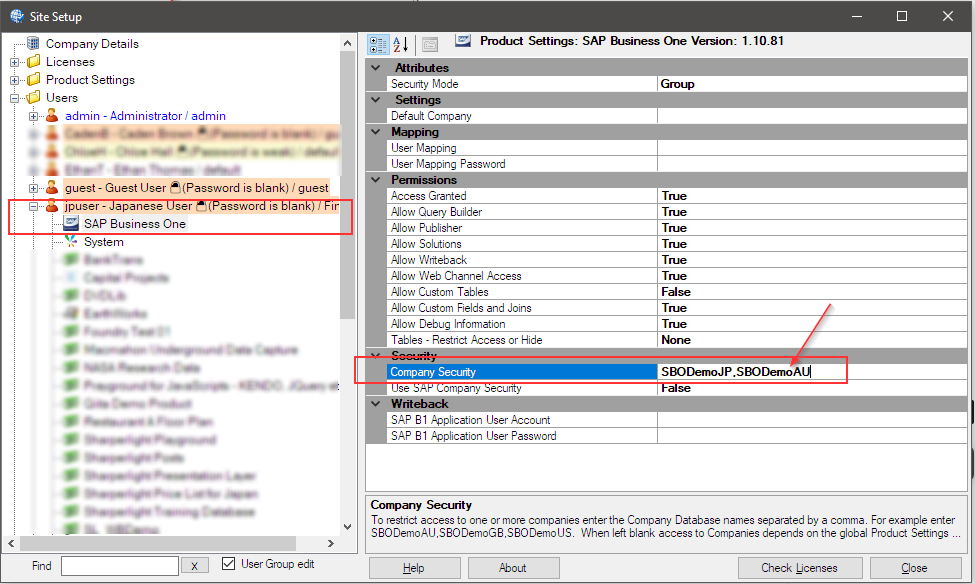
Task: Click the tree's vertical scrollbar down arrow
Action: [348, 527]
